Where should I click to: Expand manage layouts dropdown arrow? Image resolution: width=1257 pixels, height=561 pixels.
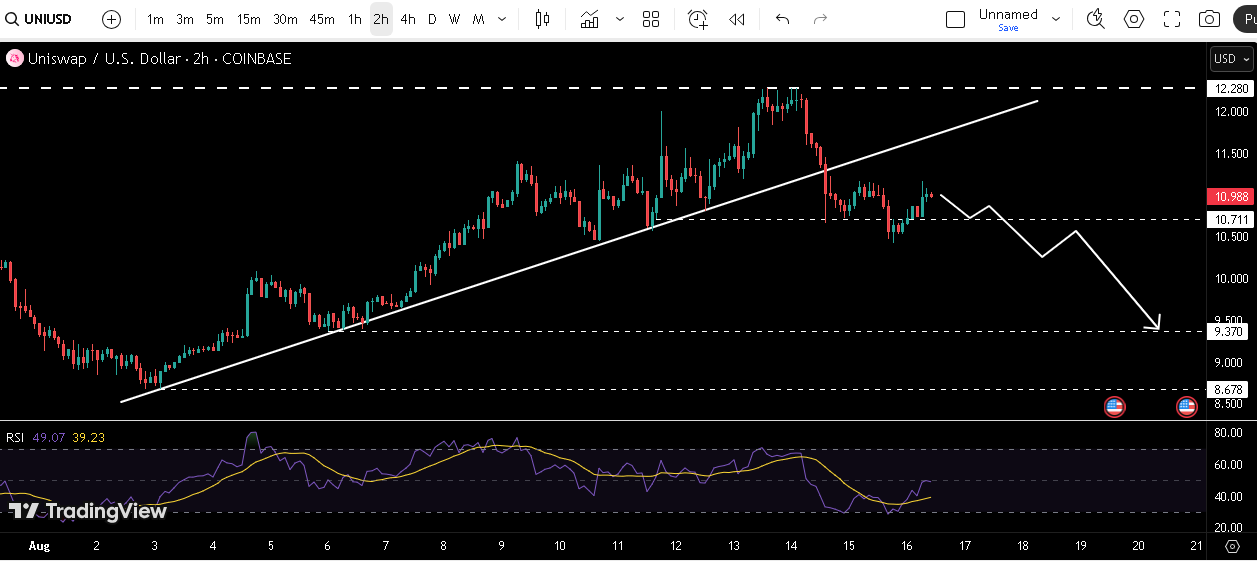[x=1056, y=19]
